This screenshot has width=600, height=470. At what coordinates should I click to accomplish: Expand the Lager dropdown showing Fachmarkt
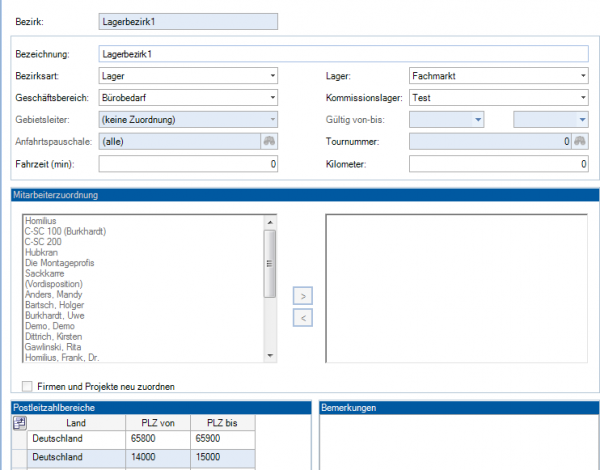(581, 75)
